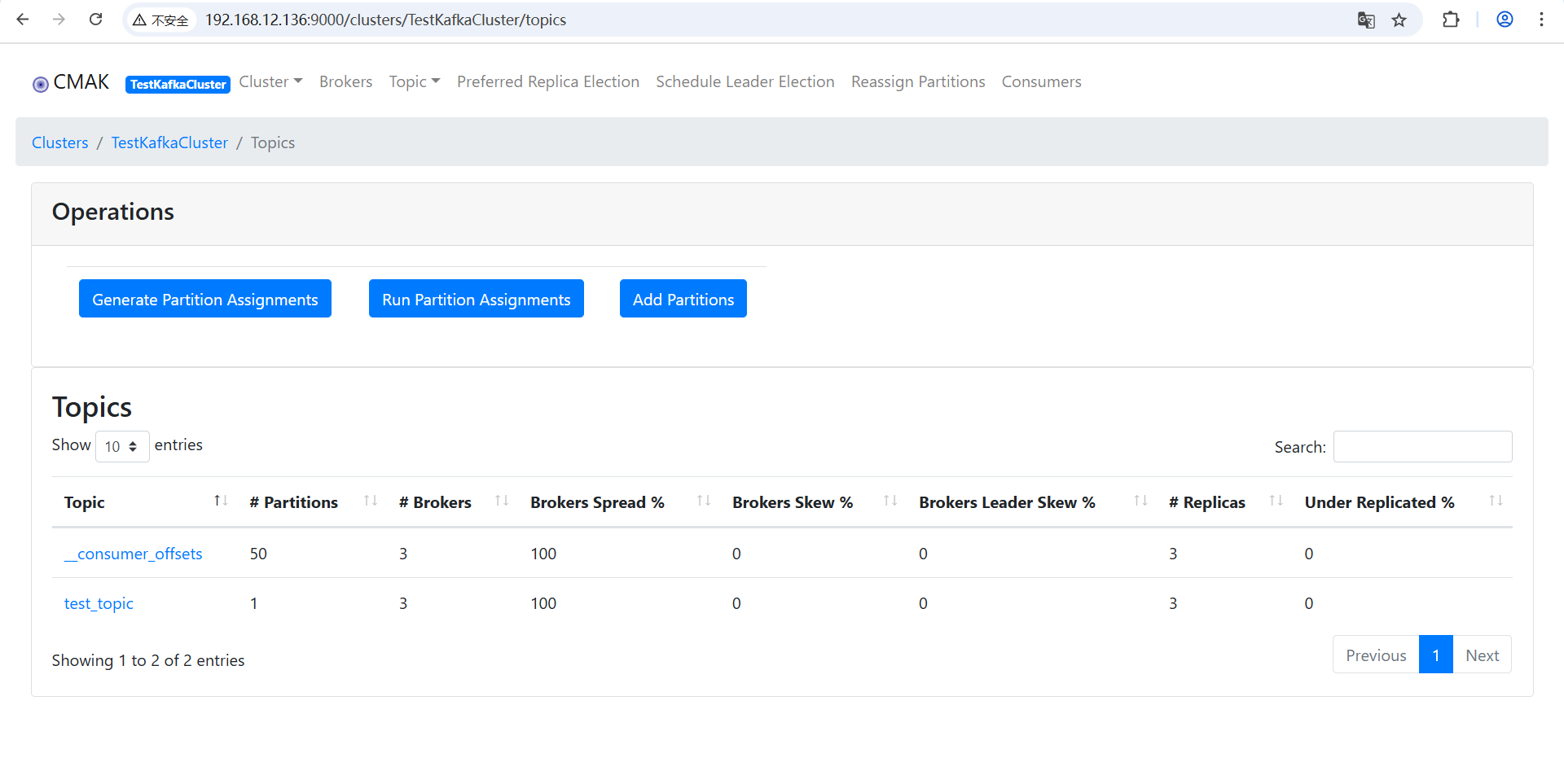
Task: Click the Topics section heading
Action: click(x=92, y=407)
